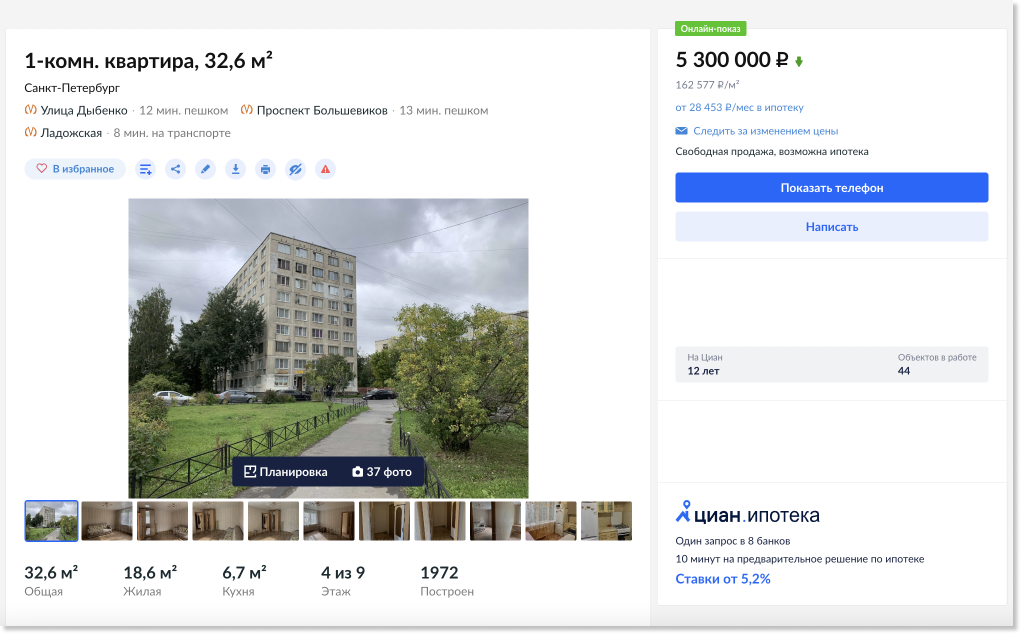Image resolution: width=1021 pixels, height=634 pixels.
Task: Click metro icon next to Улица Дыбенко
Action: click(31, 110)
